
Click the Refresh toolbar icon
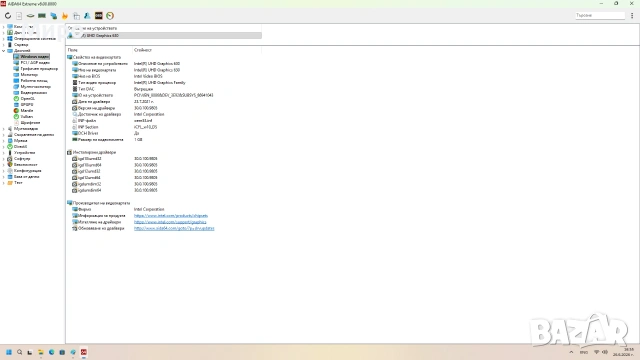click(8, 16)
